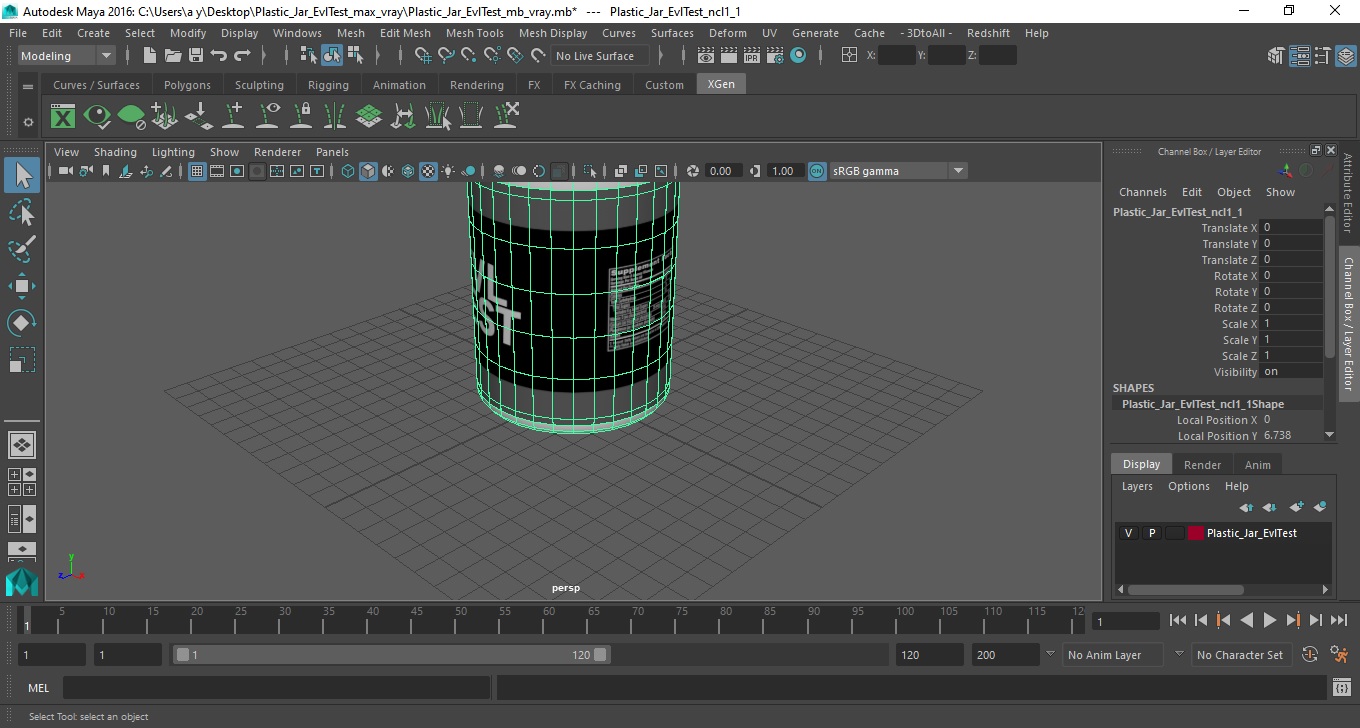Switch to the Anim layer tab
The width and height of the screenshot is (1360, 728).
[x=1257, y=465]
